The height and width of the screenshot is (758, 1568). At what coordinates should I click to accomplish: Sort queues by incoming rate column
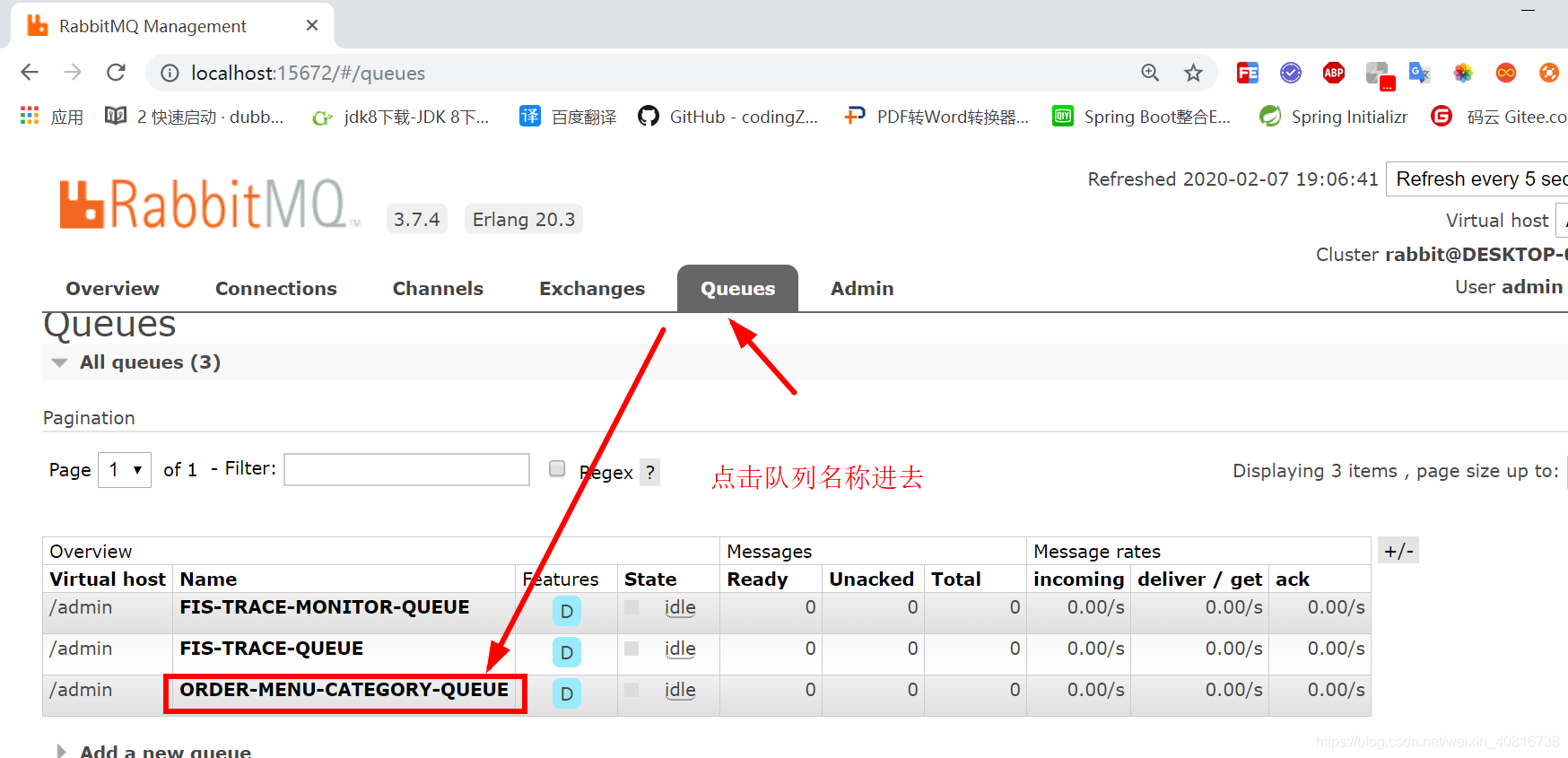1078,579
